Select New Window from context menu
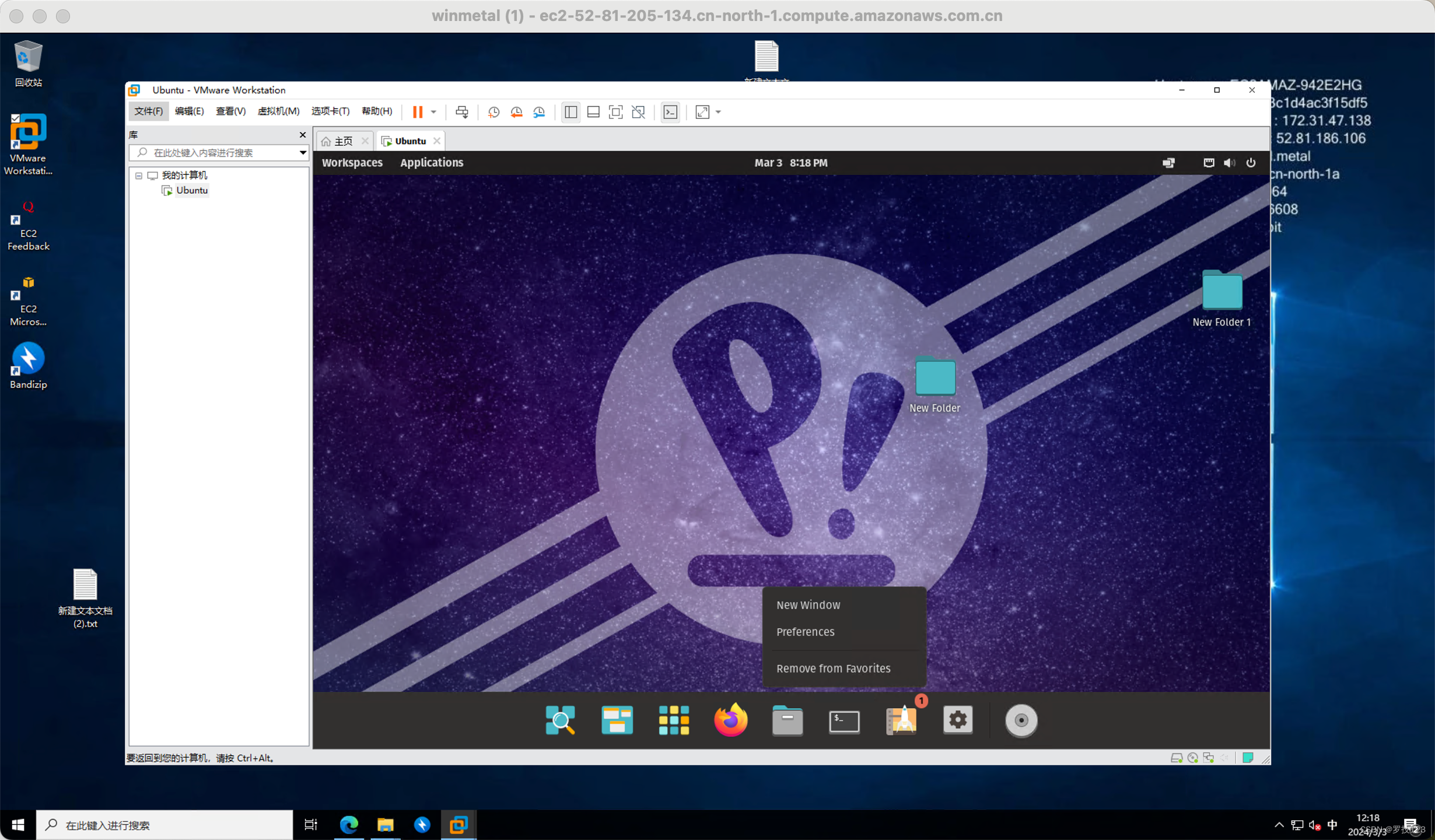This screenshot has width=1435, height=840. 808,604
